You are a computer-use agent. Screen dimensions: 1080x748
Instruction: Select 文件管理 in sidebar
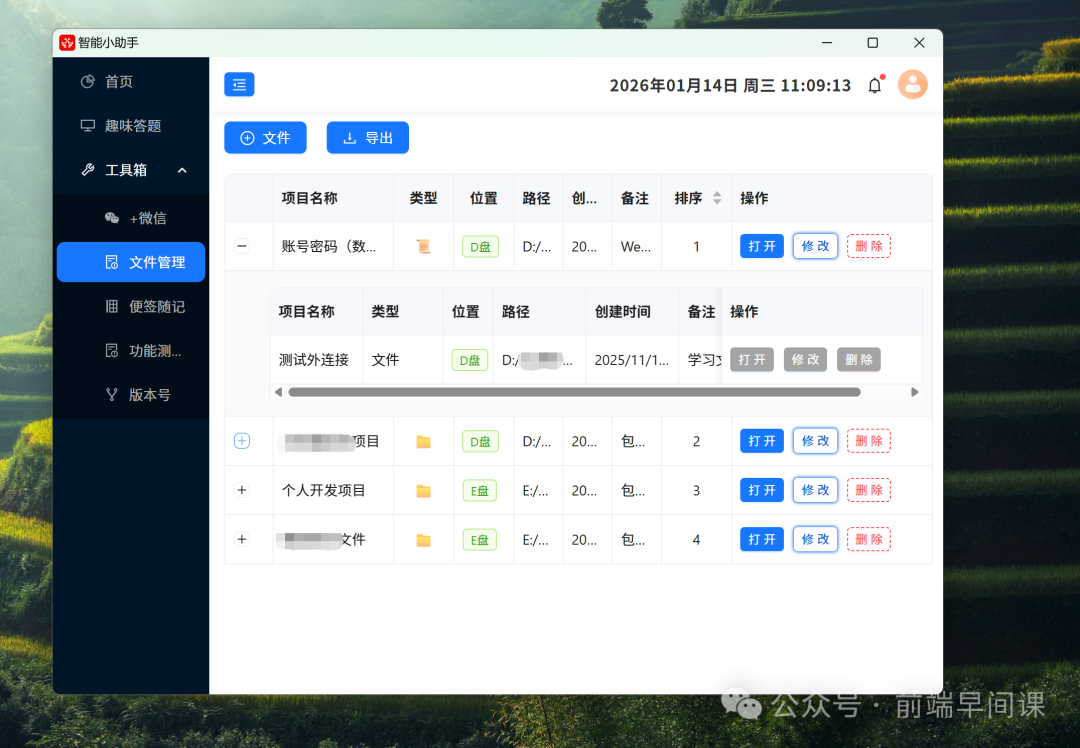click(x=131, y=262)
